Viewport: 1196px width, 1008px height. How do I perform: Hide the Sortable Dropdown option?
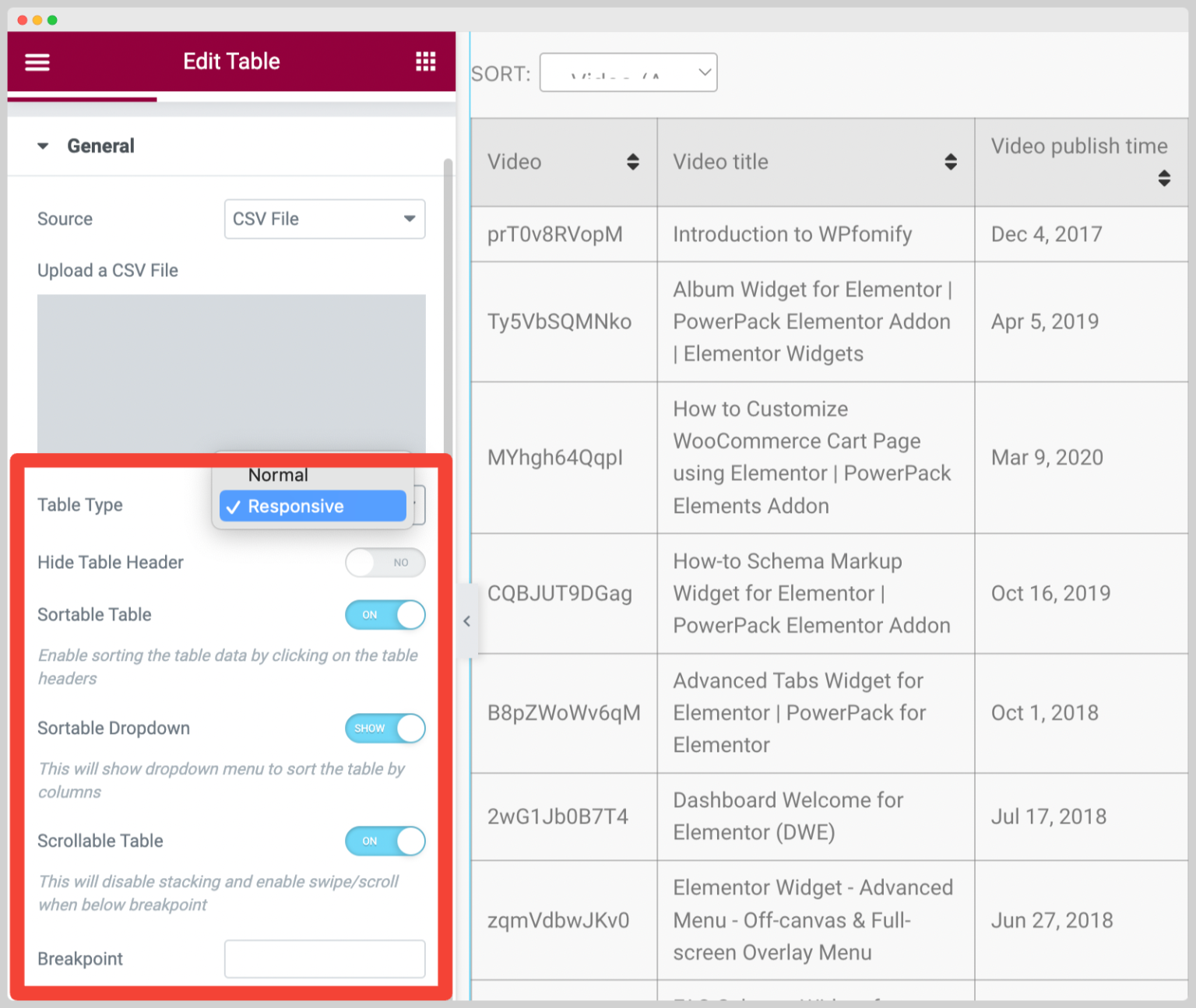[385, 729]
